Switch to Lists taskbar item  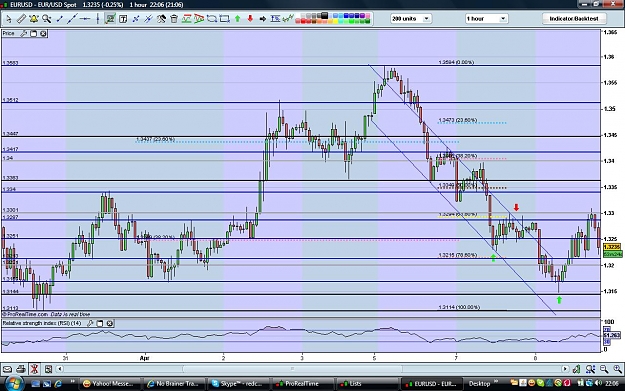[x=367, y=384]
